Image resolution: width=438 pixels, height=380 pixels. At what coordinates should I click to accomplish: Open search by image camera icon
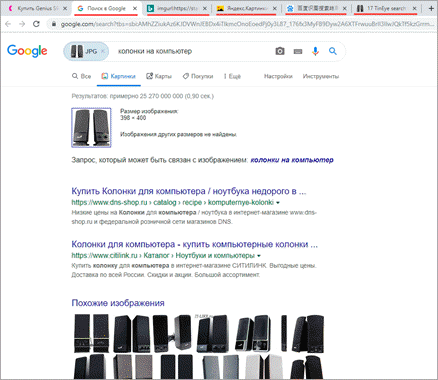[280, 51]
